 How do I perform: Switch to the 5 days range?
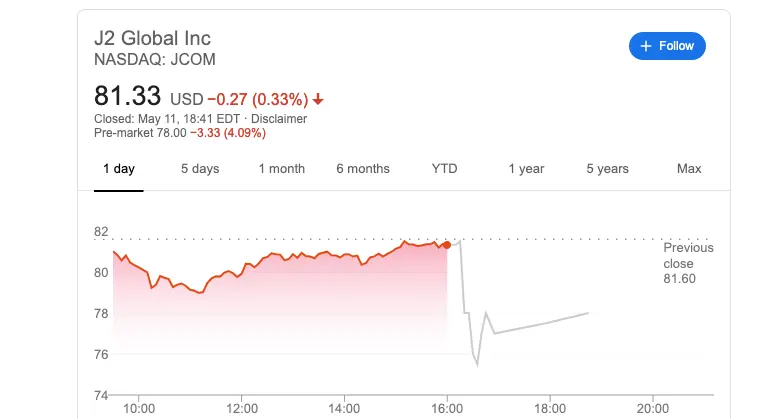[x=200, y=168]
